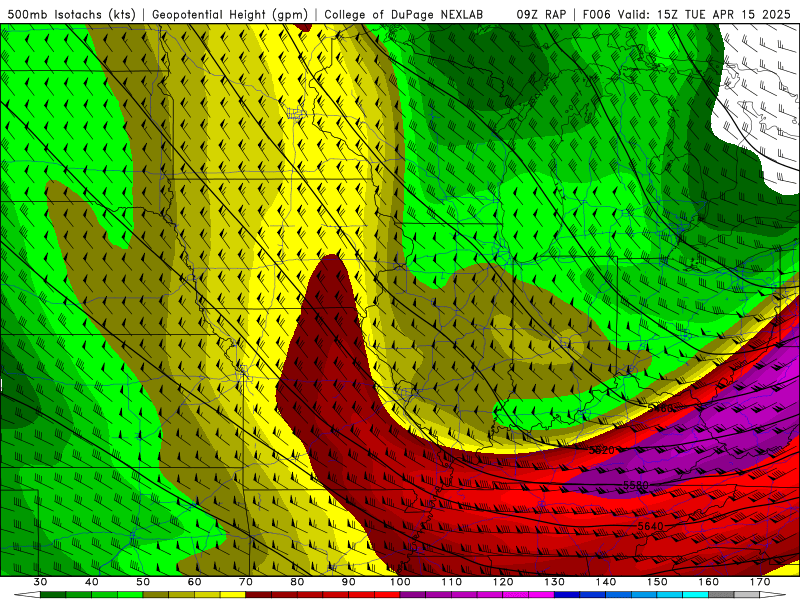Click the 100 value on the color scale

pos(400,582)
